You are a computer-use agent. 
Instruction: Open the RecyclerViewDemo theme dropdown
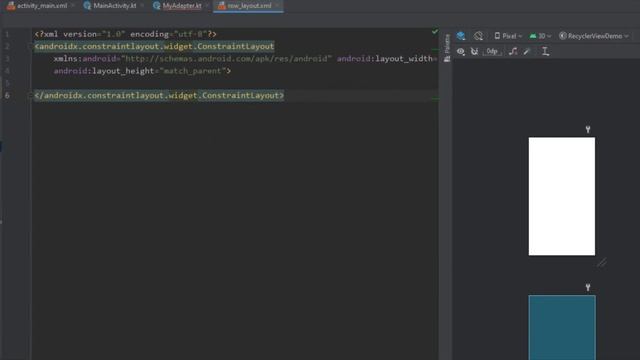pos(594,36)
